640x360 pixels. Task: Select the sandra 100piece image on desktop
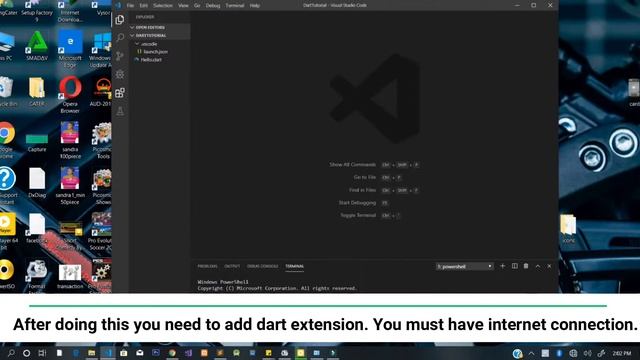click(x=70, y=140)
